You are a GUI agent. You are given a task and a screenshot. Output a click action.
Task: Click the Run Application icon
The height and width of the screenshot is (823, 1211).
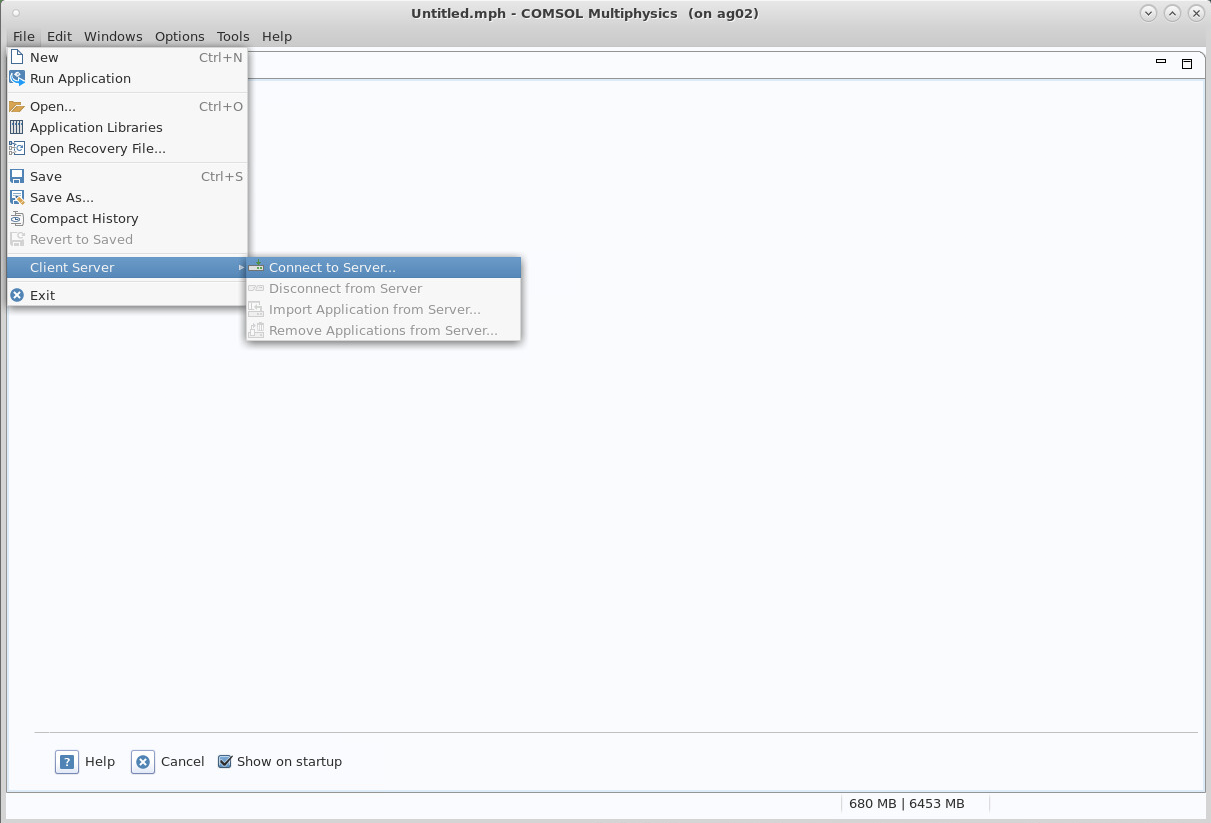16,78
